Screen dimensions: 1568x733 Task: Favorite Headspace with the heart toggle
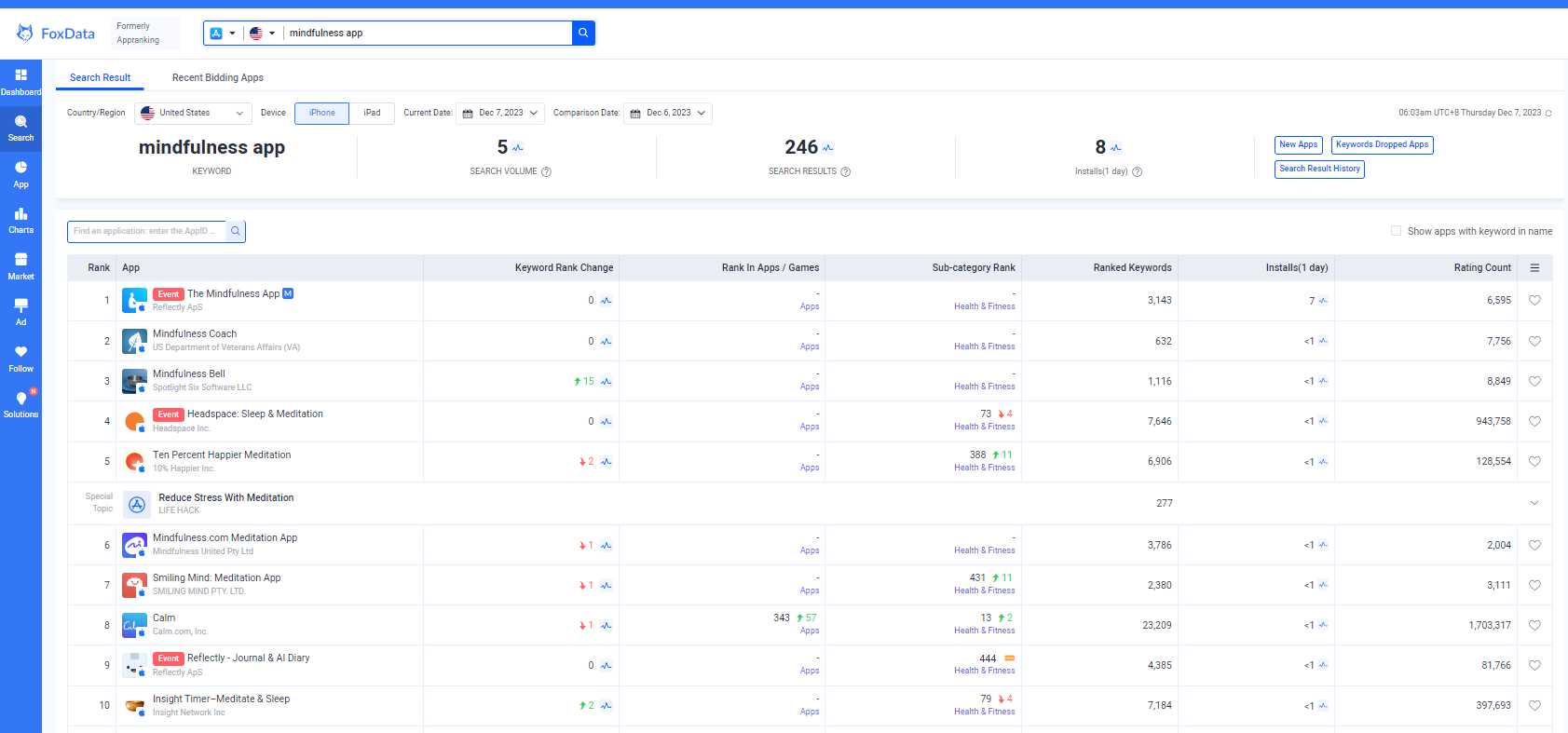click(x=1534, y=421)
